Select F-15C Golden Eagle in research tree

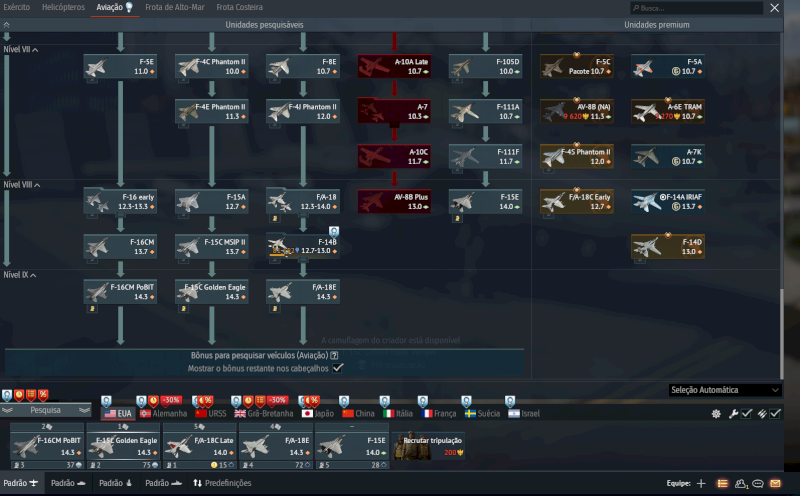212,292
